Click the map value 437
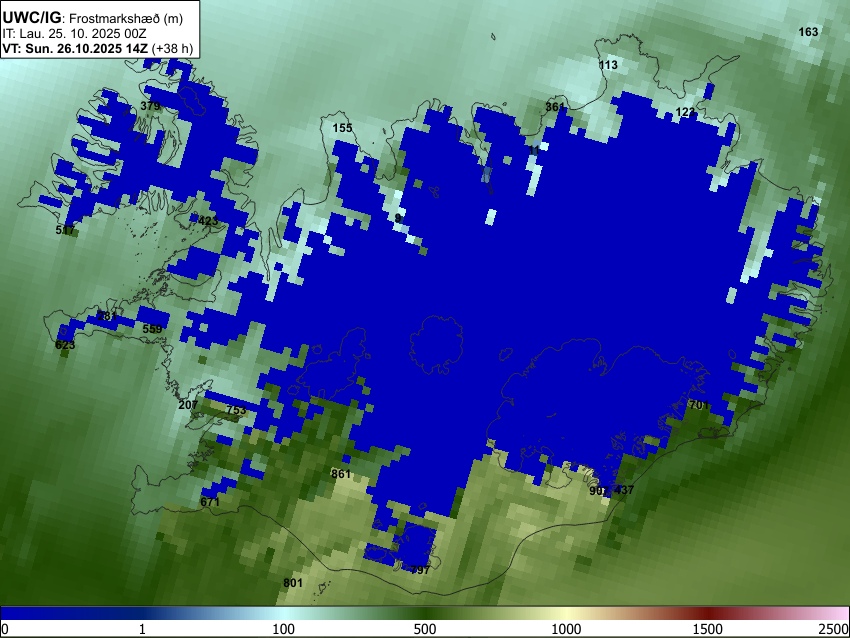850x638 pixels. tap(624, 490)
